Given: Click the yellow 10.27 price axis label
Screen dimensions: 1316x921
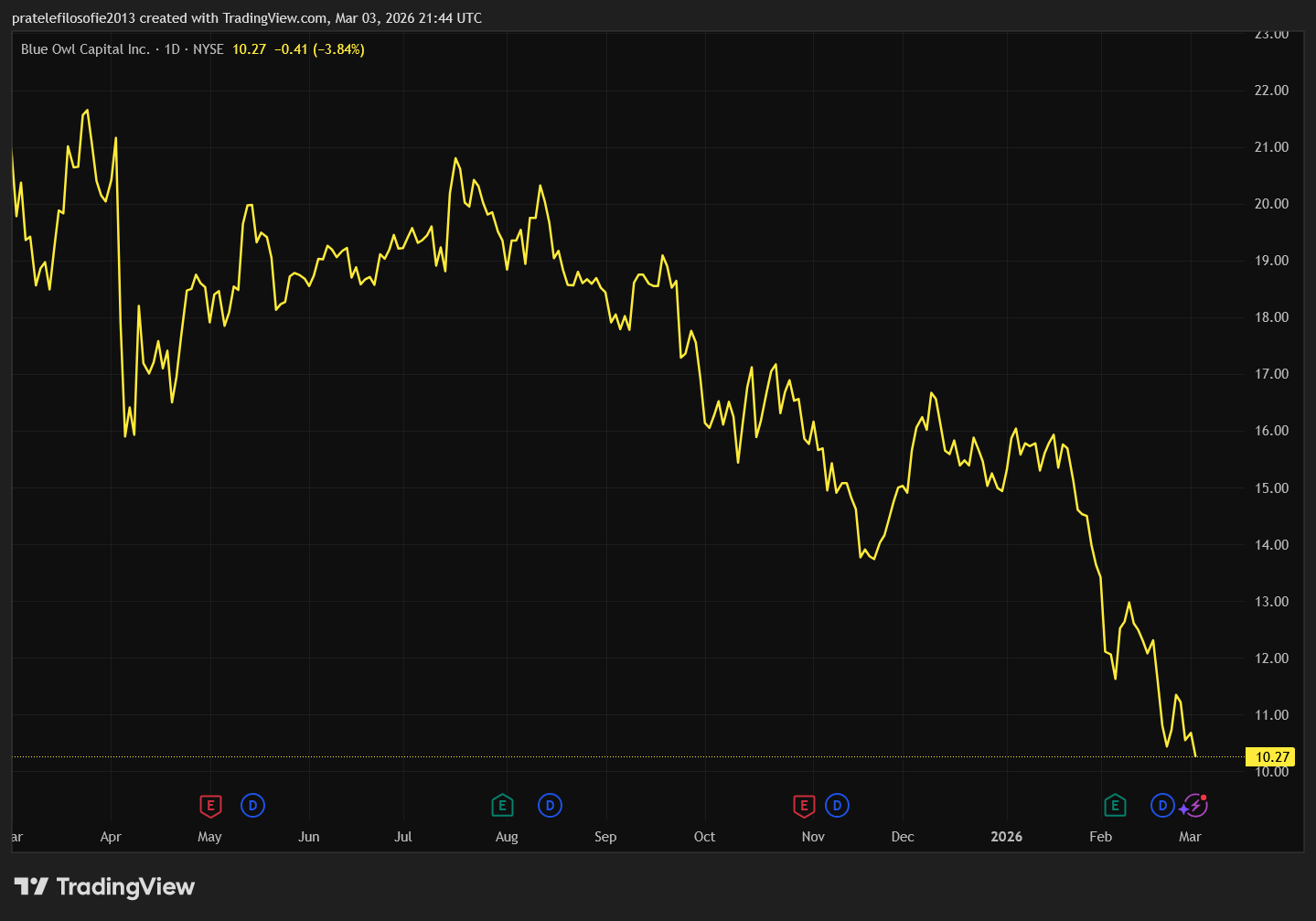Looking at the screenshot, I should pos(1271,757).
